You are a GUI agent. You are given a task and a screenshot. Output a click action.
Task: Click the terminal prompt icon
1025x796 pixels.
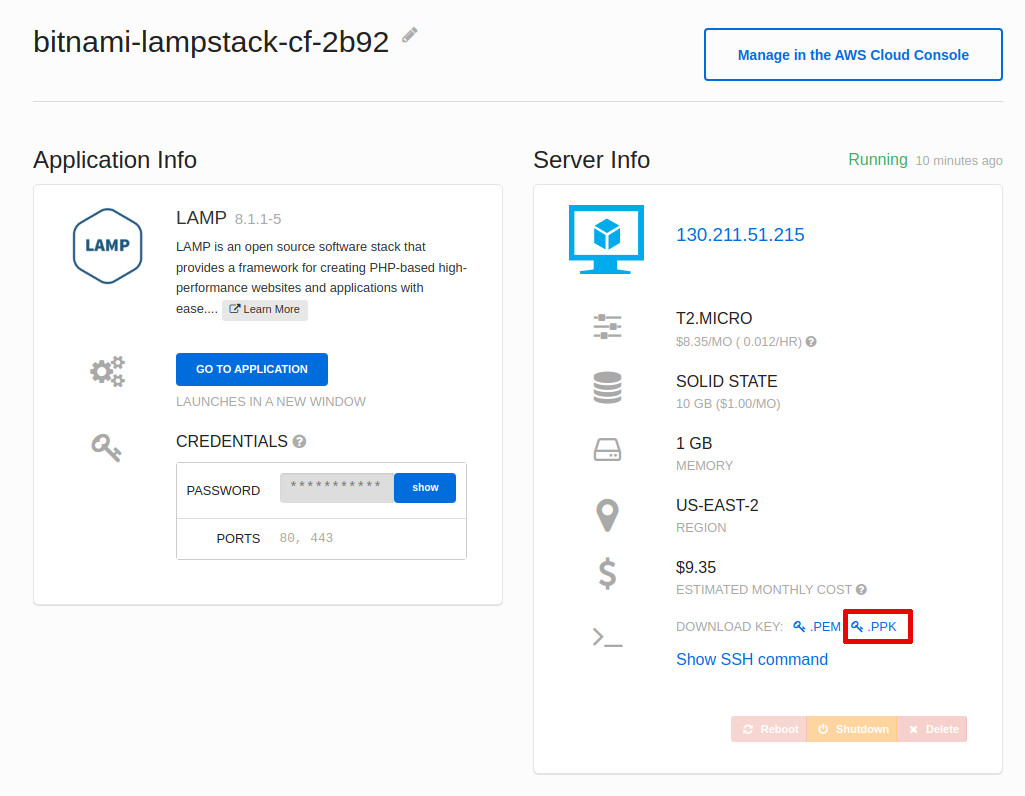click(607, 637)
